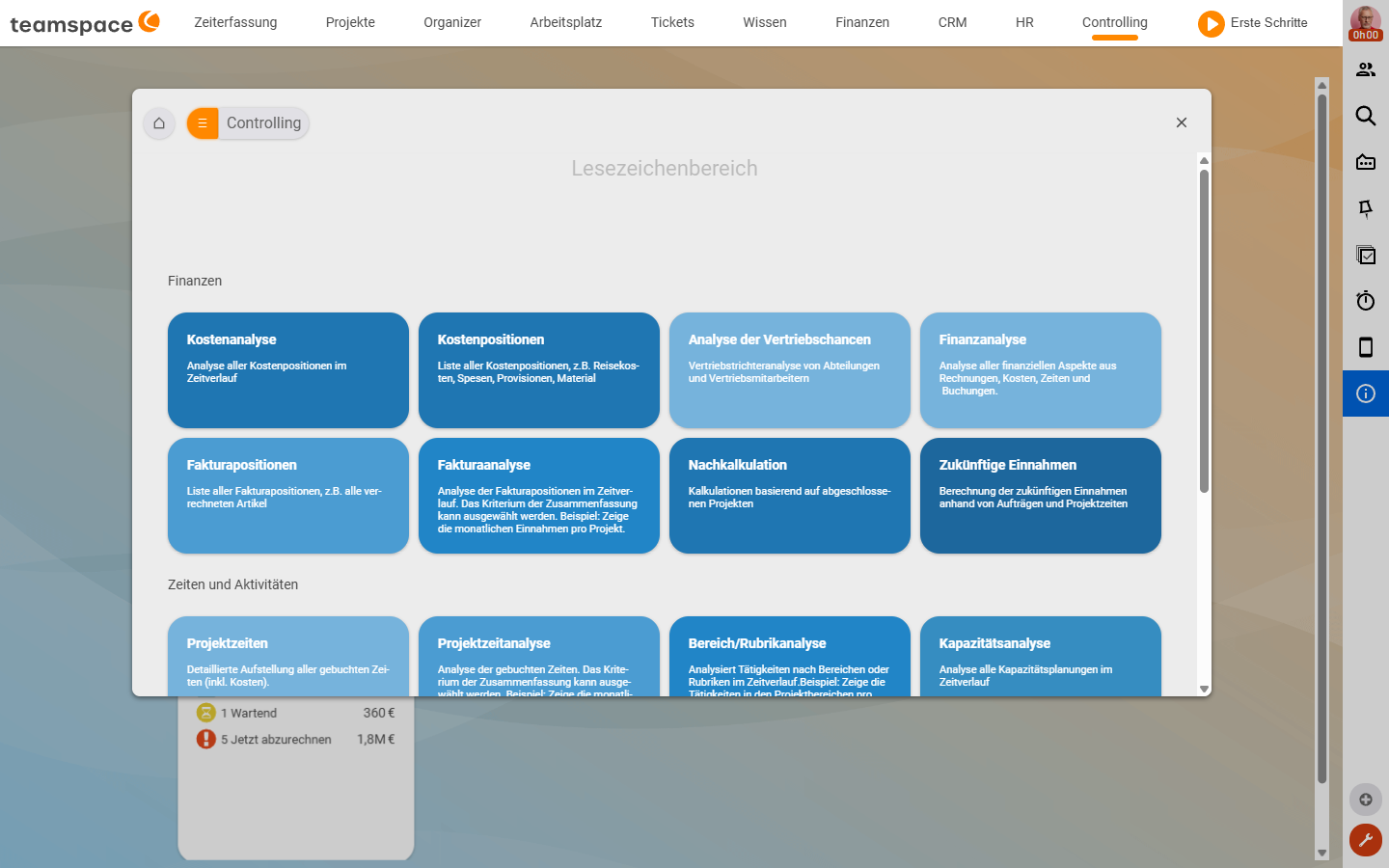Screen dimensions: 1389x868
Task: Open the Bereich/Rubrikanalyse card
Action: click(790, 656)
